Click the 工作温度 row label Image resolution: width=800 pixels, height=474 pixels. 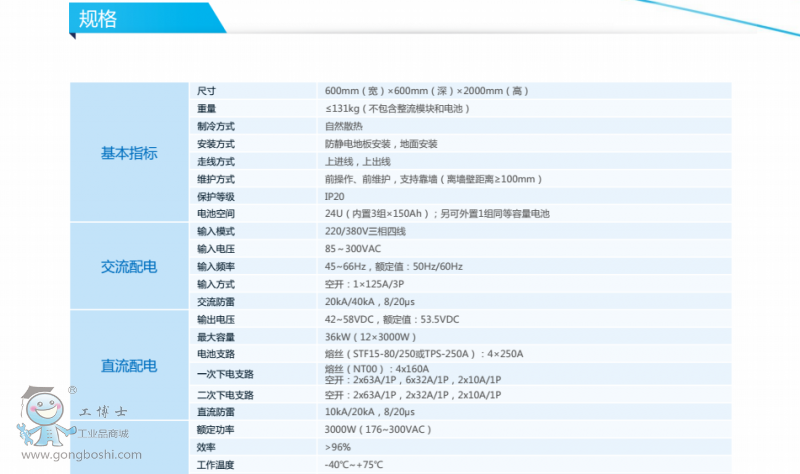pyautogui.click(x=215, y=465)
